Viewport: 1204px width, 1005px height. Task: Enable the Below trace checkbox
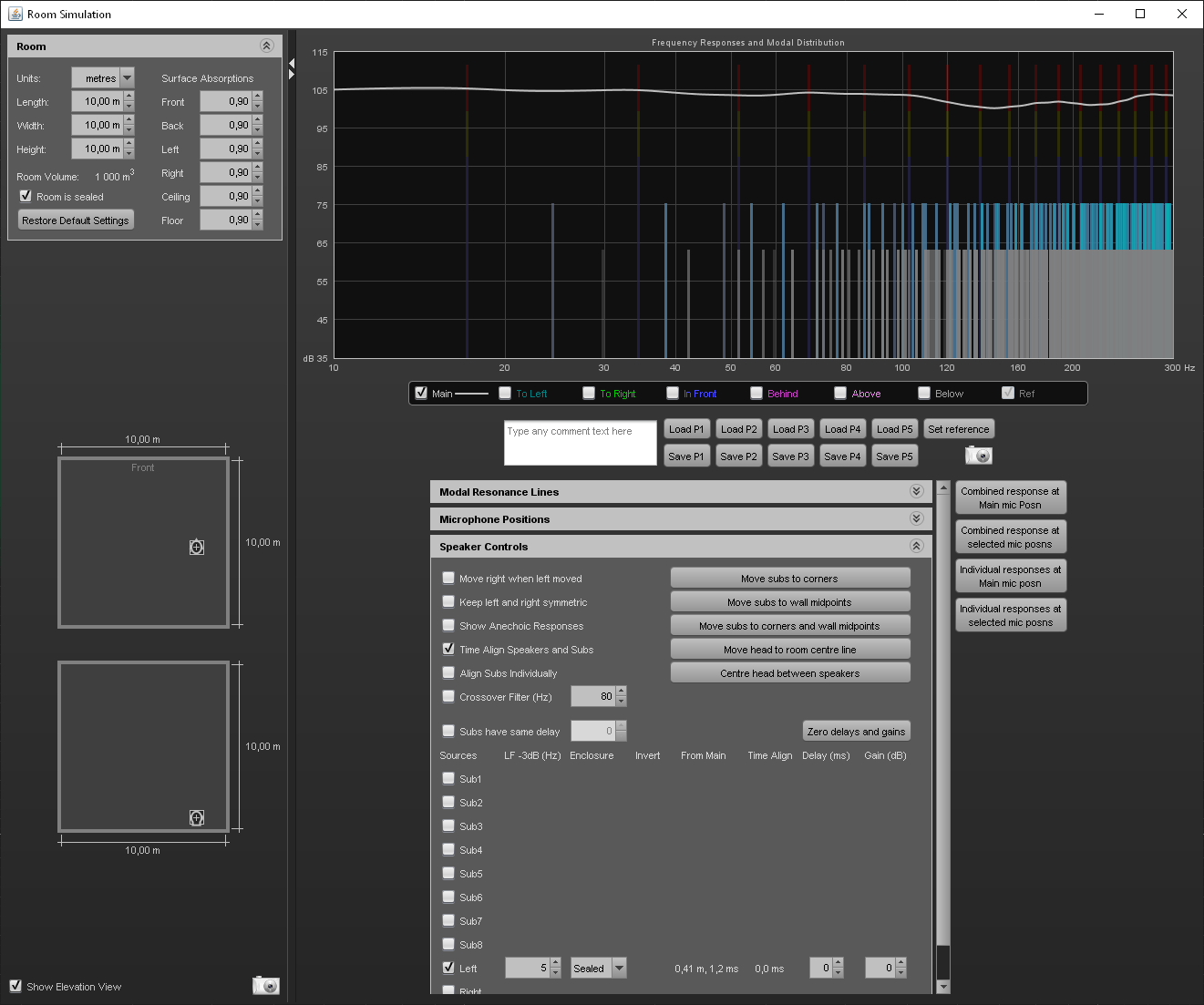(x=924, y=393)
